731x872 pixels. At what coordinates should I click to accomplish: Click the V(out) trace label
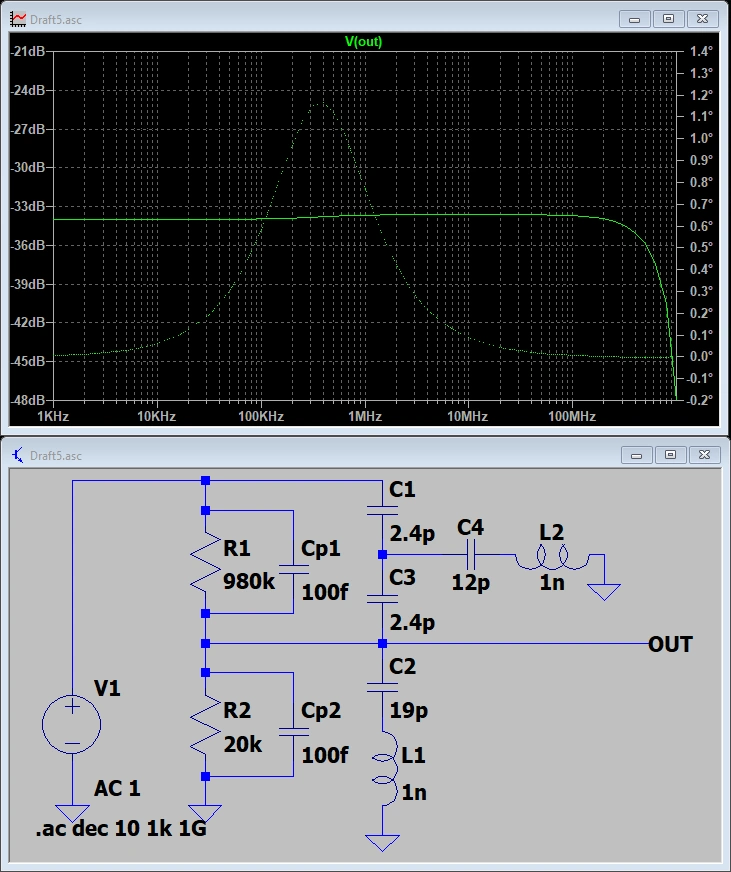tap(363, 42)
